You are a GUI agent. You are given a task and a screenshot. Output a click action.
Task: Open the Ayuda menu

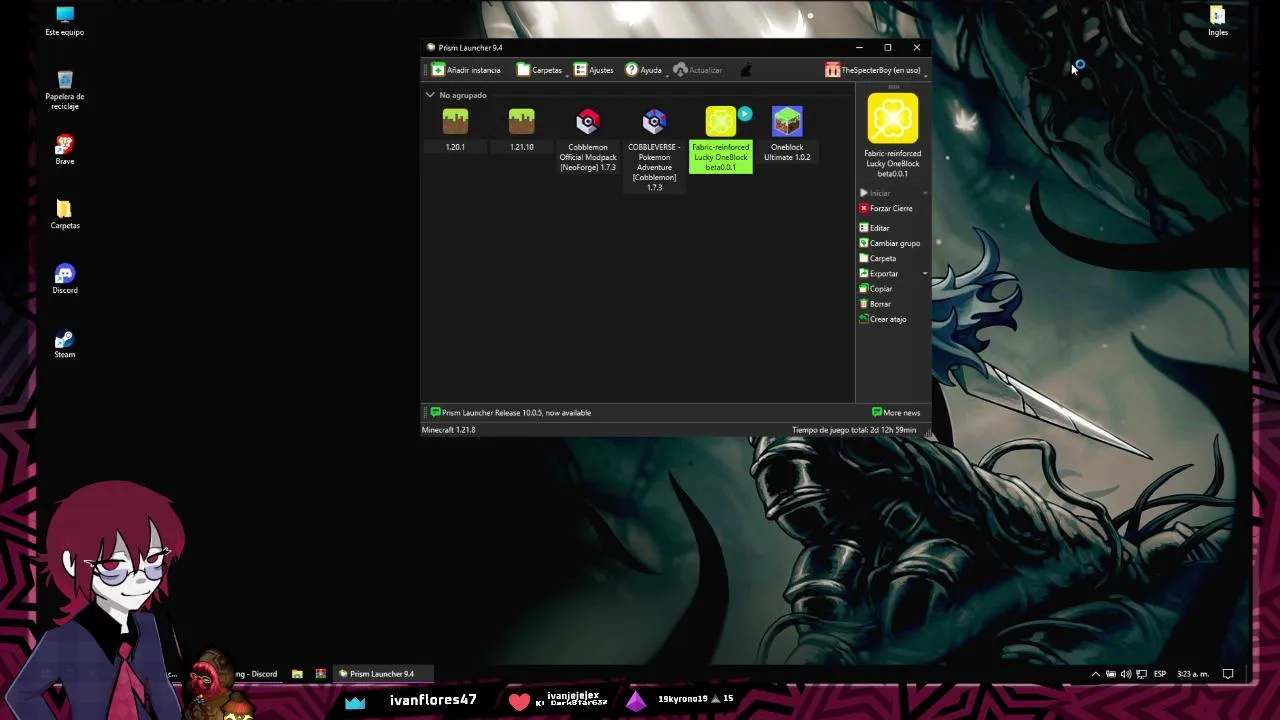click(644, 70)
